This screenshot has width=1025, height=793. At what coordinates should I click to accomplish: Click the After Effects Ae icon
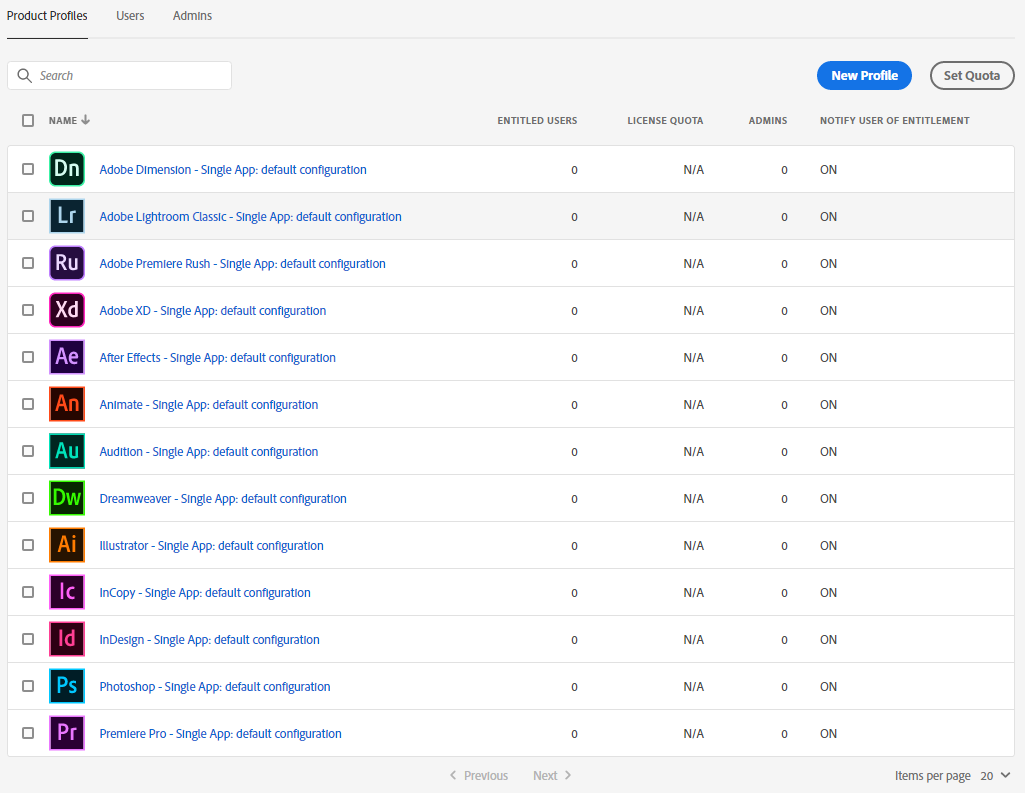click(x=67, y=358)
